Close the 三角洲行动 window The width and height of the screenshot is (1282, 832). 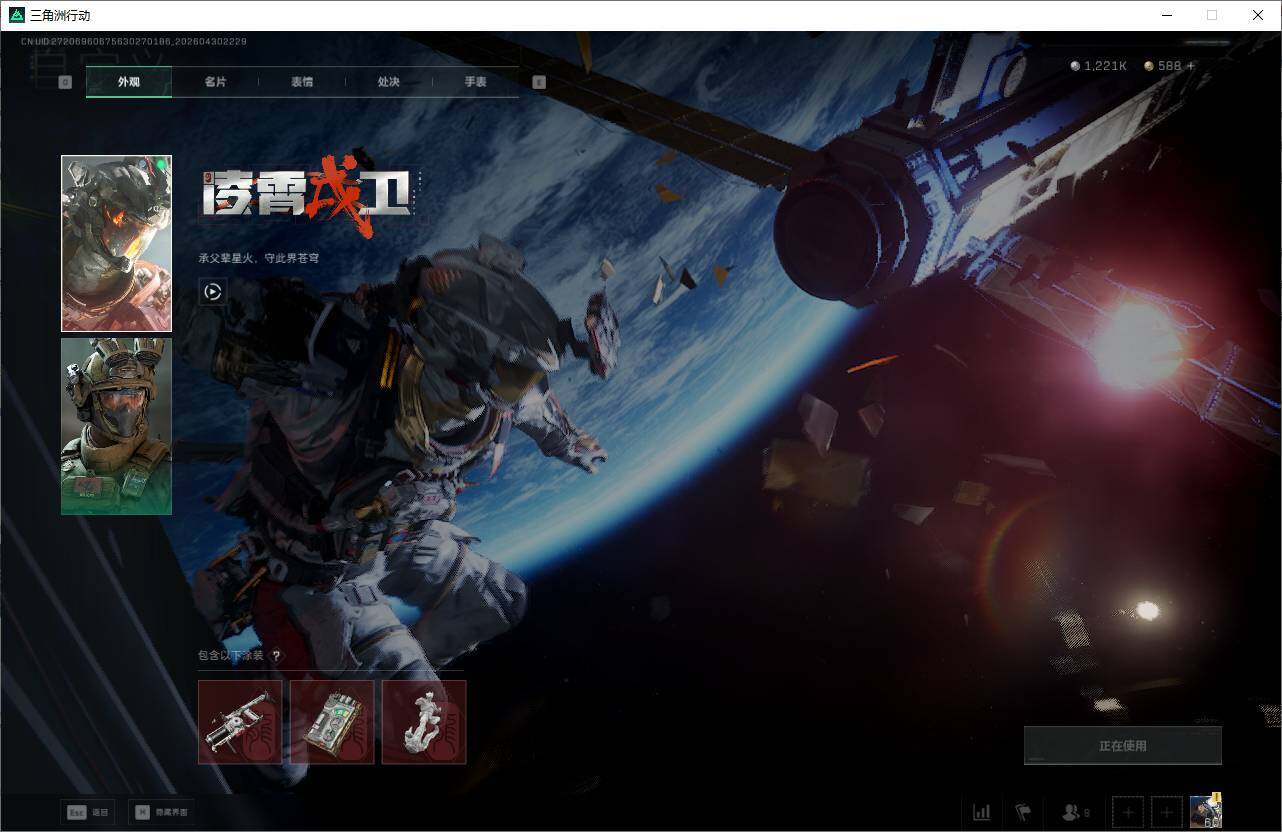coord(1258,15)
